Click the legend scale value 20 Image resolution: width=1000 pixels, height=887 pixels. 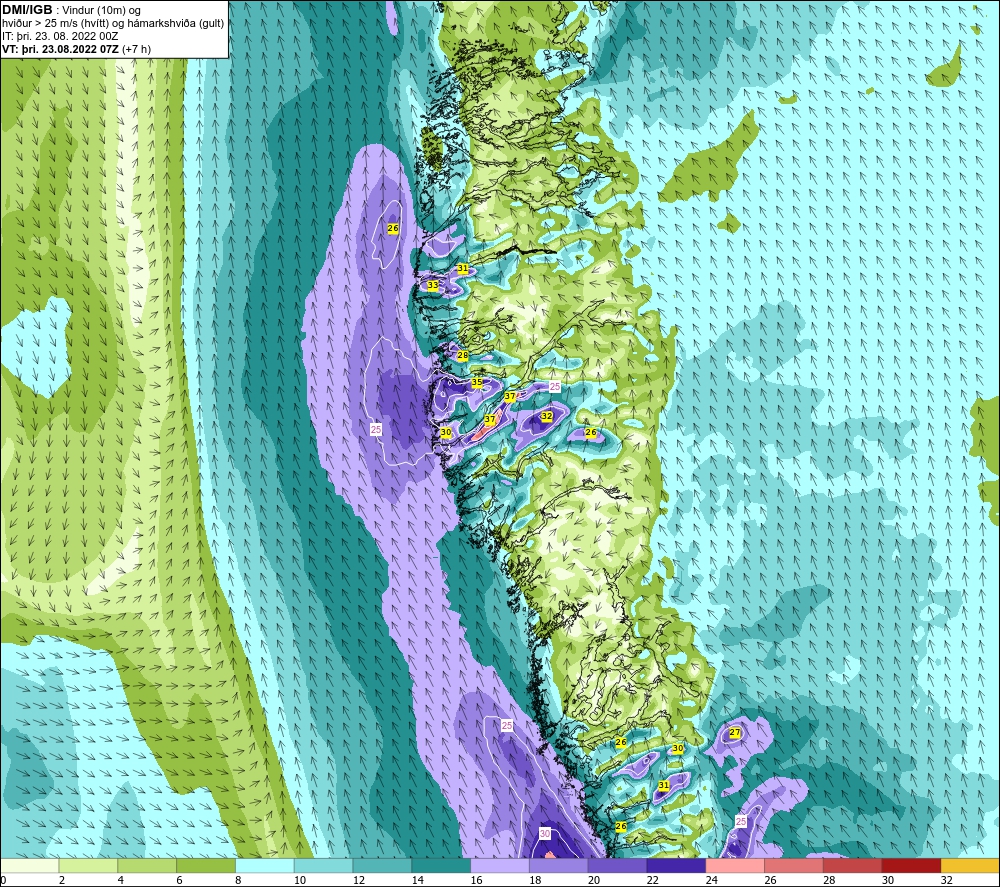594,880
